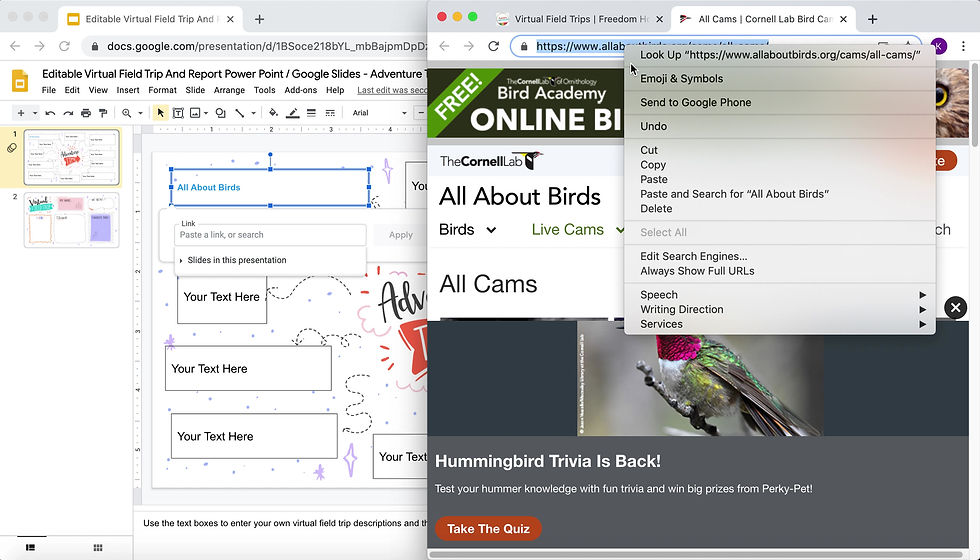Reload the Google Slides browser window
980x560 pixels.
coord(64,46)
